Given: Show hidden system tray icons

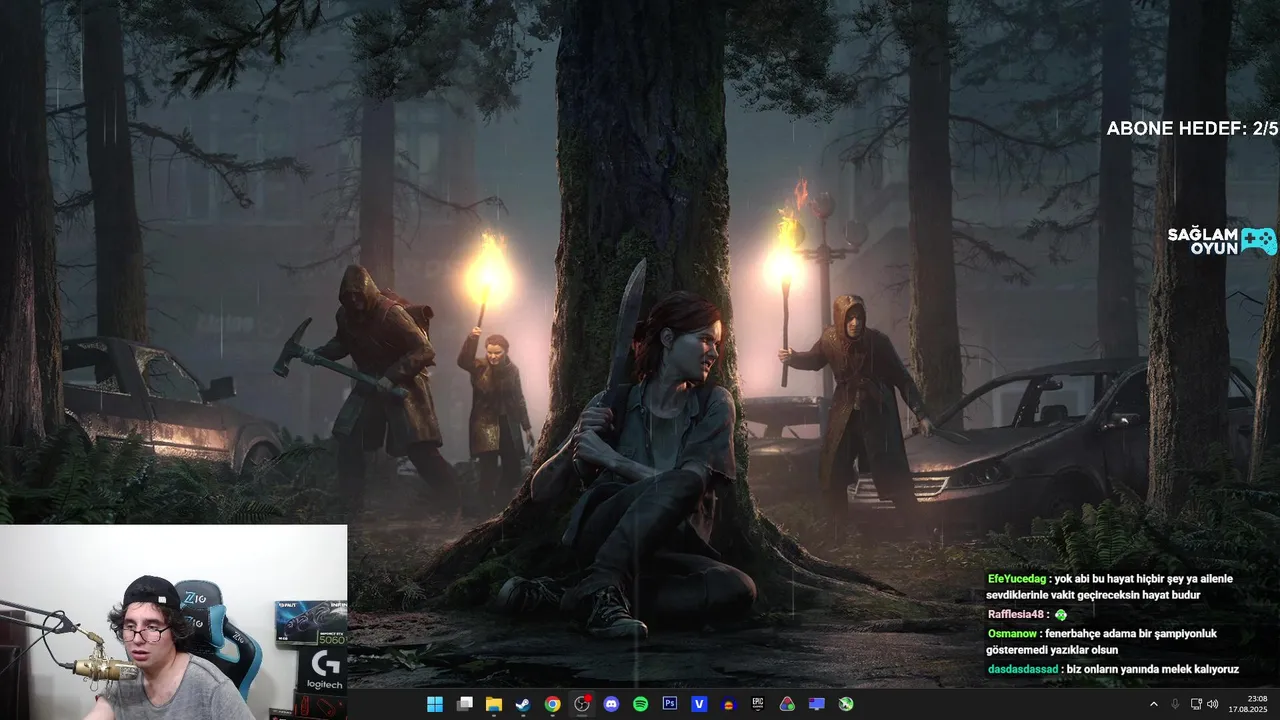Looking at the screenshot, I should coord(1153,704).
